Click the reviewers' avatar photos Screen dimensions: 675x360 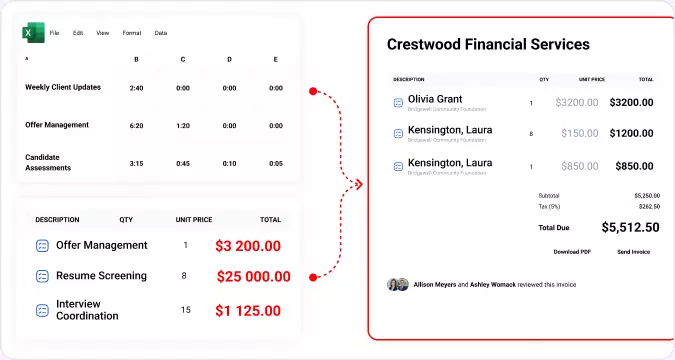coord(398,285)
